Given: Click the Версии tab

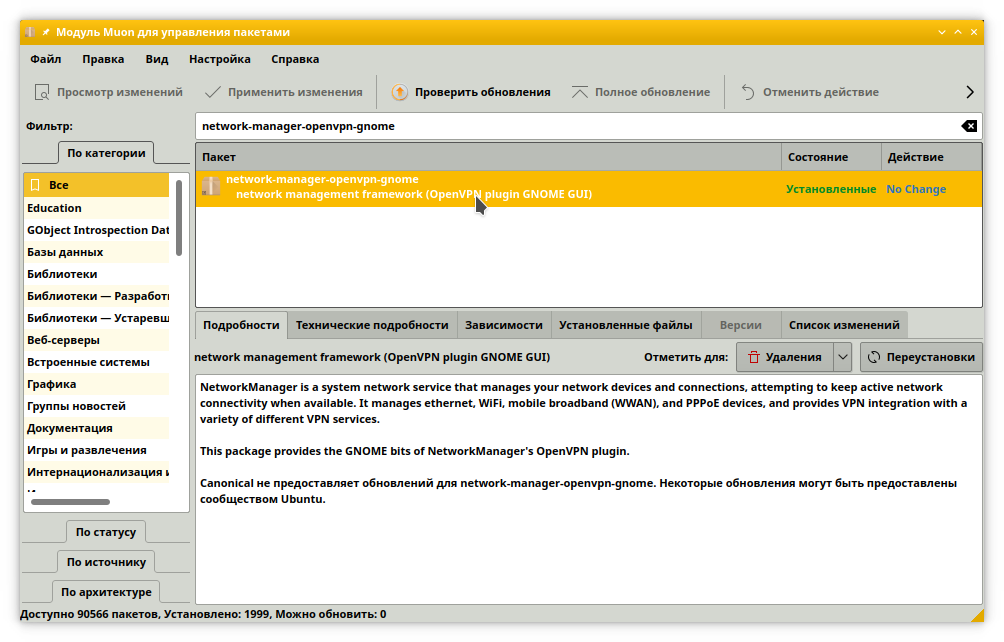Looking at the screenshot, I should (x=741, y=325).
